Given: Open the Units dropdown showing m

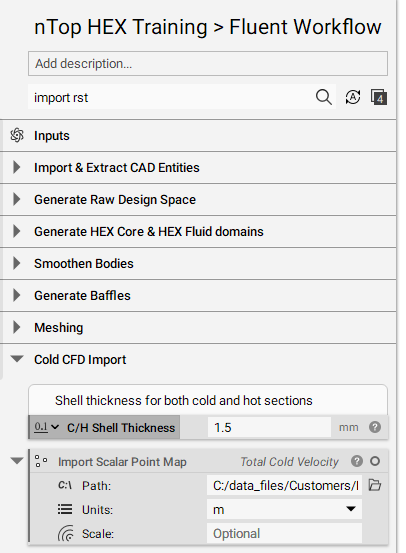Looking at the screenshot, I should (x=284, y=509).
